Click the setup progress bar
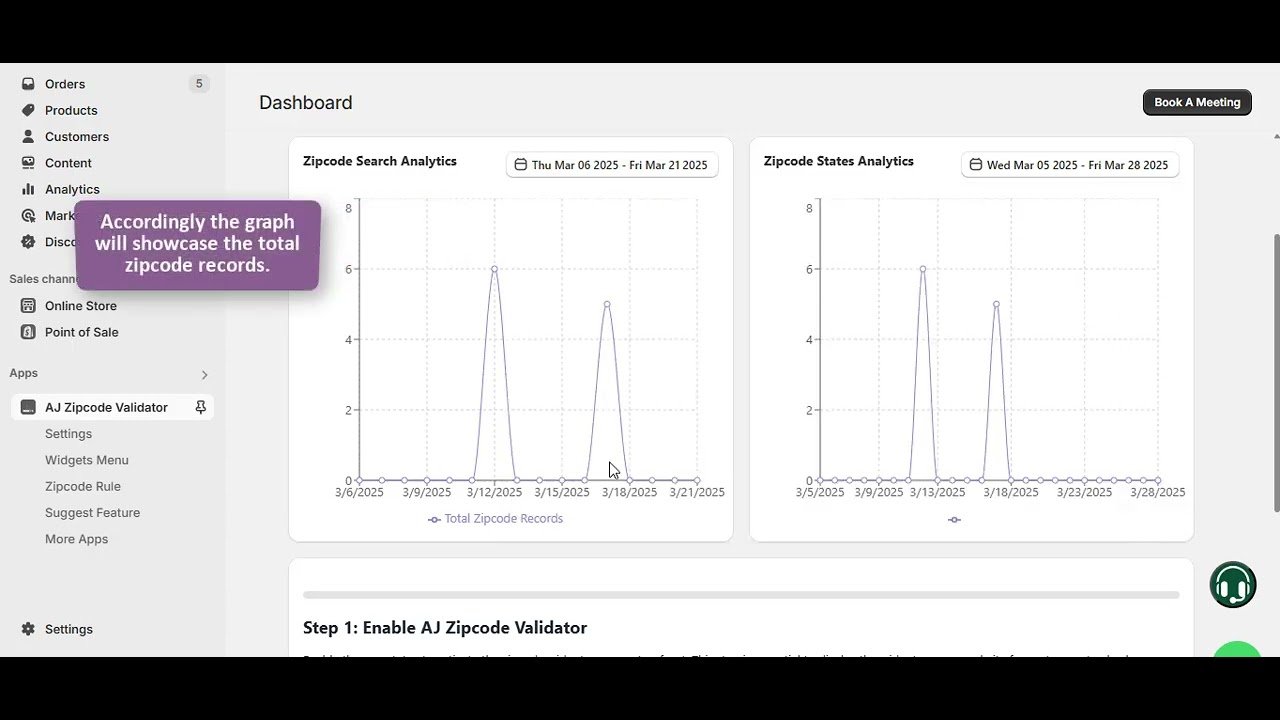Image resolution: width=1280 pixels, height=720 pixels. pyautogui.click(x=741, y=595)
